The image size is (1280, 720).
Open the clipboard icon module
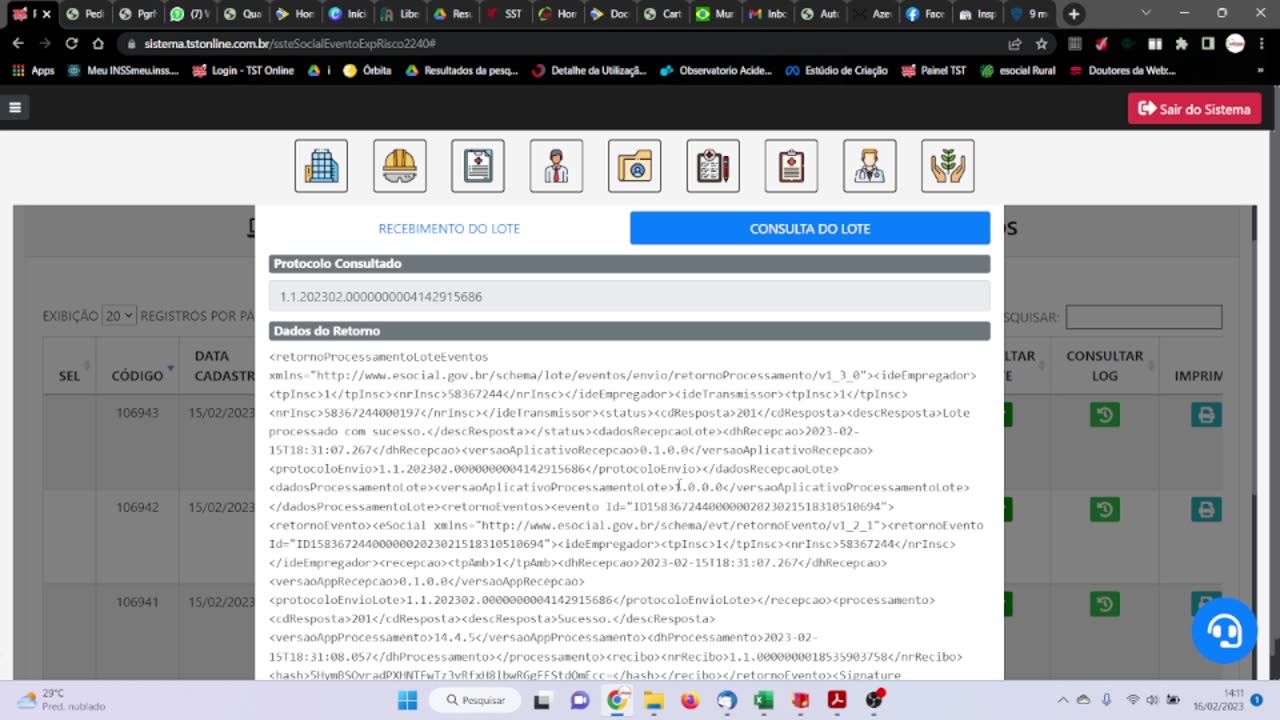coord(791,166)
